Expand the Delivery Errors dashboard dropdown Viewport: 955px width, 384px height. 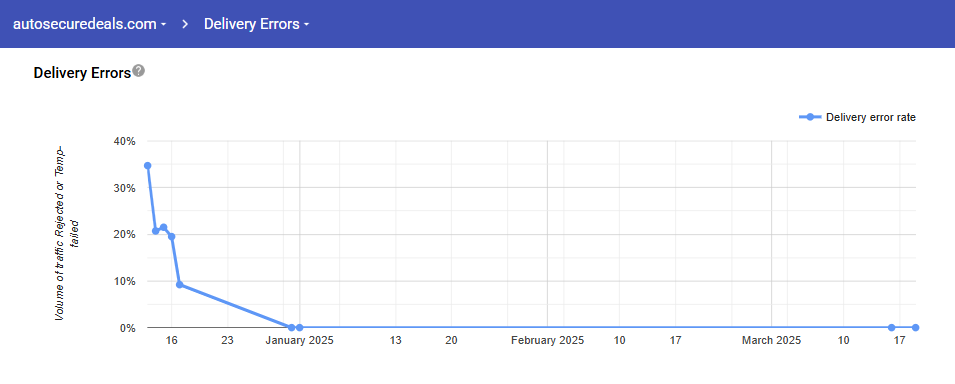coord(256,24)
